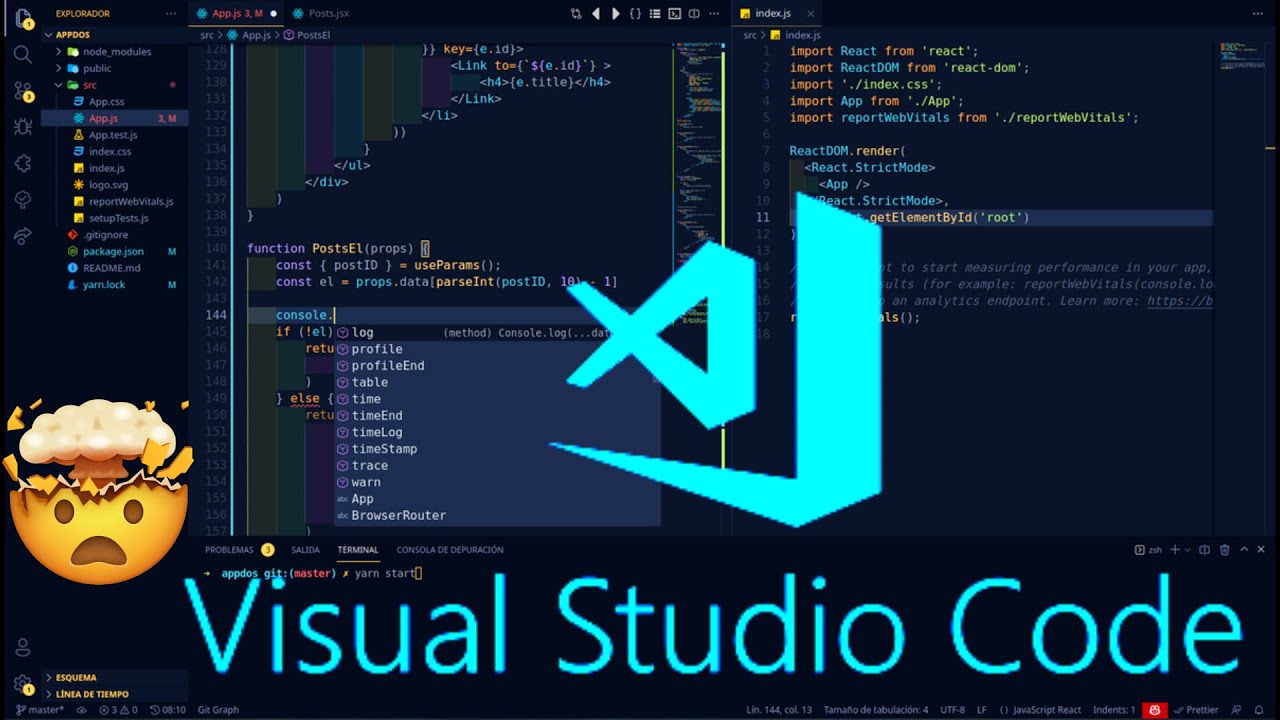
Task: Open the CONSOLA DE DEPURACIÓN tab
Action: click(450, 550)
